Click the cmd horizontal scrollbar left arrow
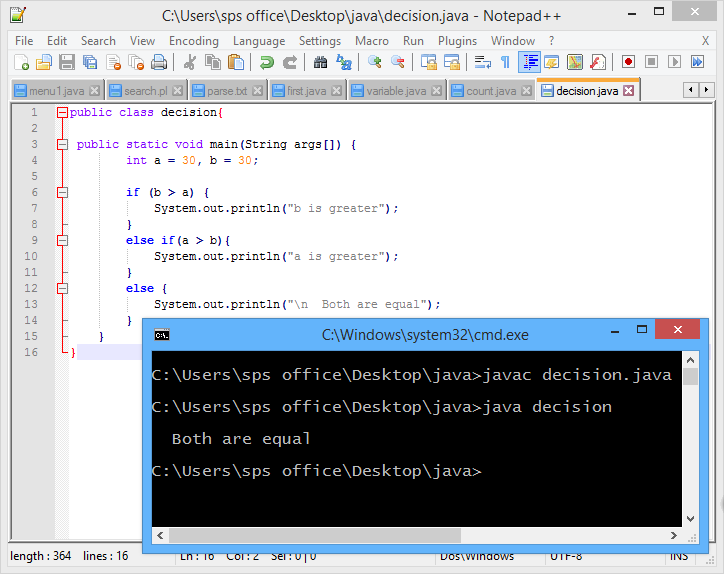The width and height of the screenshot is (724, 574). click(x=160, y=535)
